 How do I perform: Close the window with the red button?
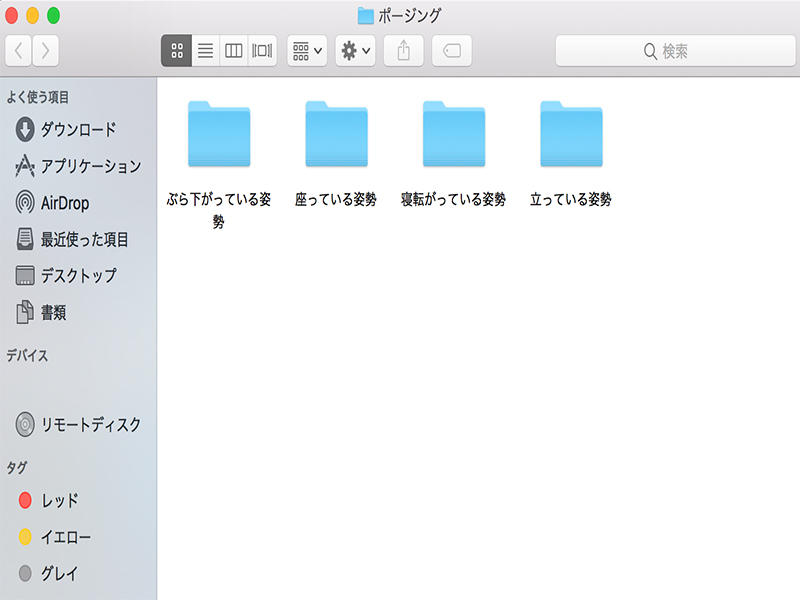coord(11,16)
